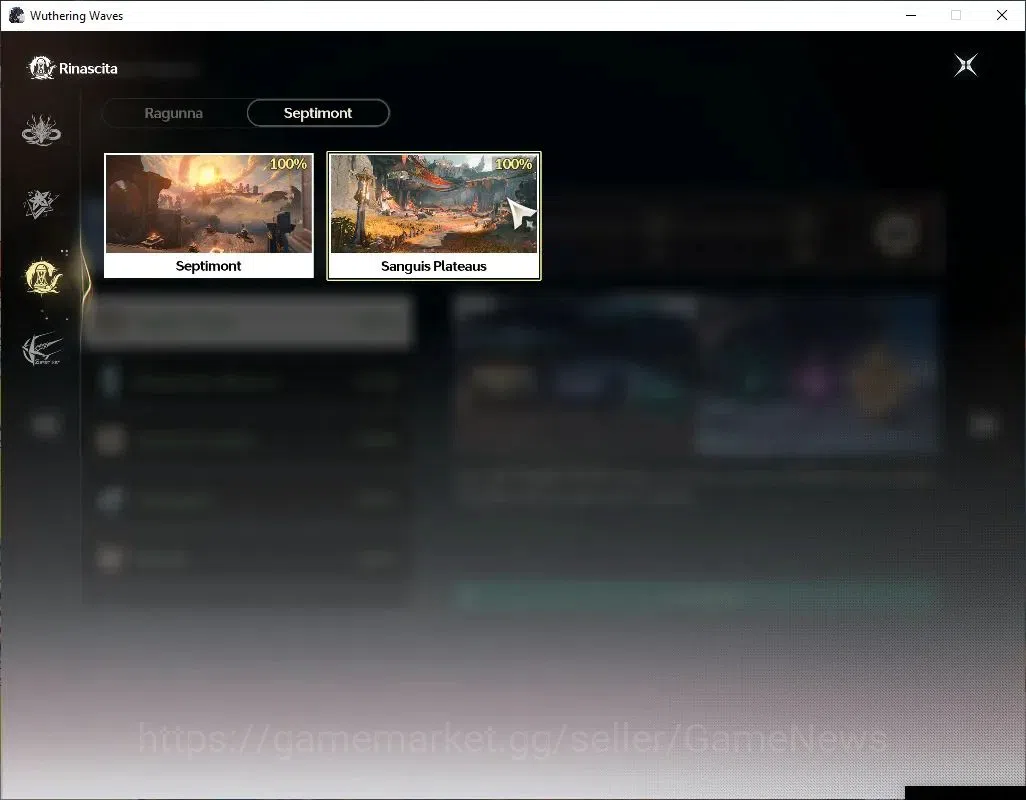Open the Septimont area card
This screenshot has width=1026, height=800.
tap(209, 216)
